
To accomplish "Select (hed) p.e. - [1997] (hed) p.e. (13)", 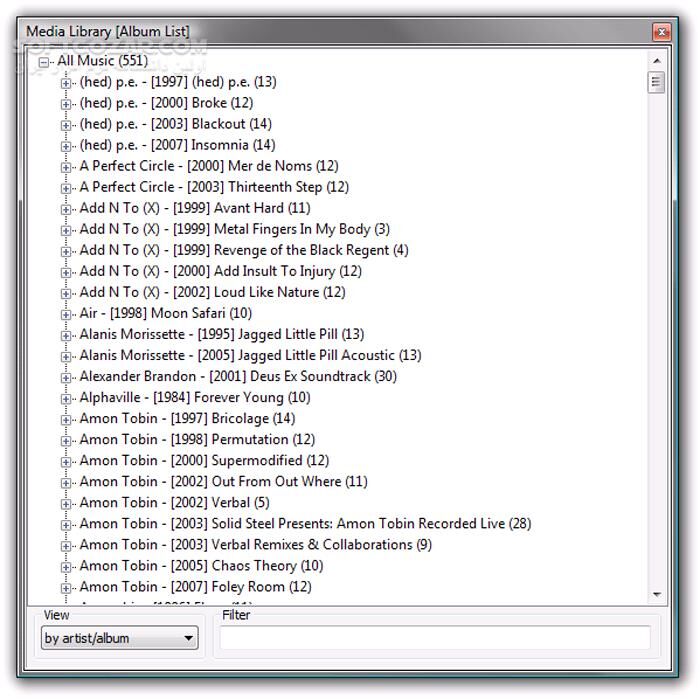I will click(178, 82).
